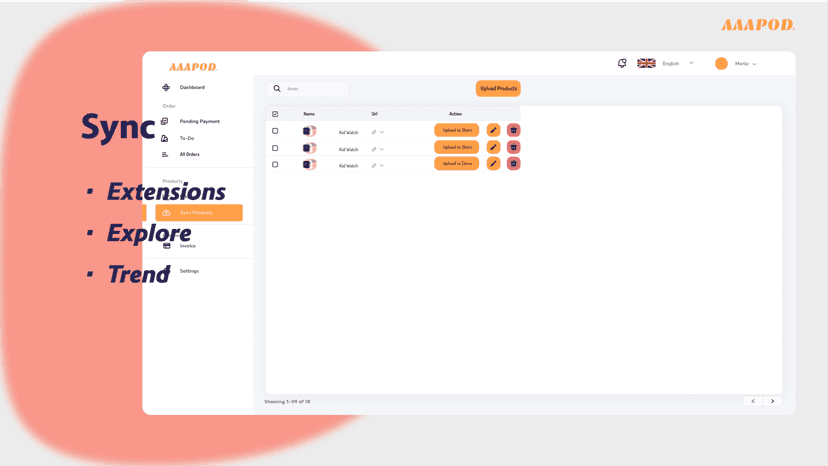The width and height of the screenshot is (828, 466).
Task: Click the Upload Products button
Action: [x=498, y=88]
